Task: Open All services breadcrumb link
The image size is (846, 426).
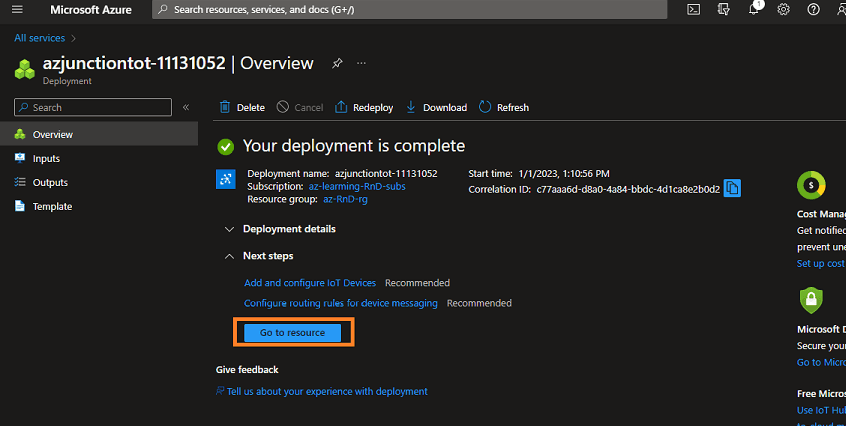Action: click(x=39, y=38)
